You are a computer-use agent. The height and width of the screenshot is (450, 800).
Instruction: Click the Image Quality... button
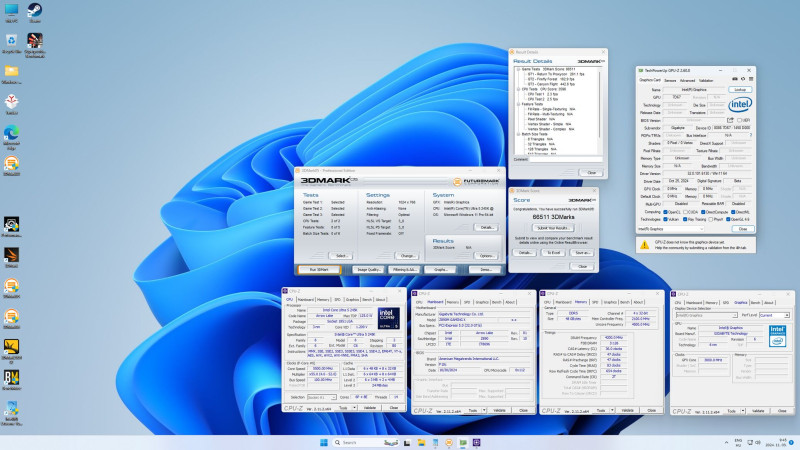tap(368, 269)
